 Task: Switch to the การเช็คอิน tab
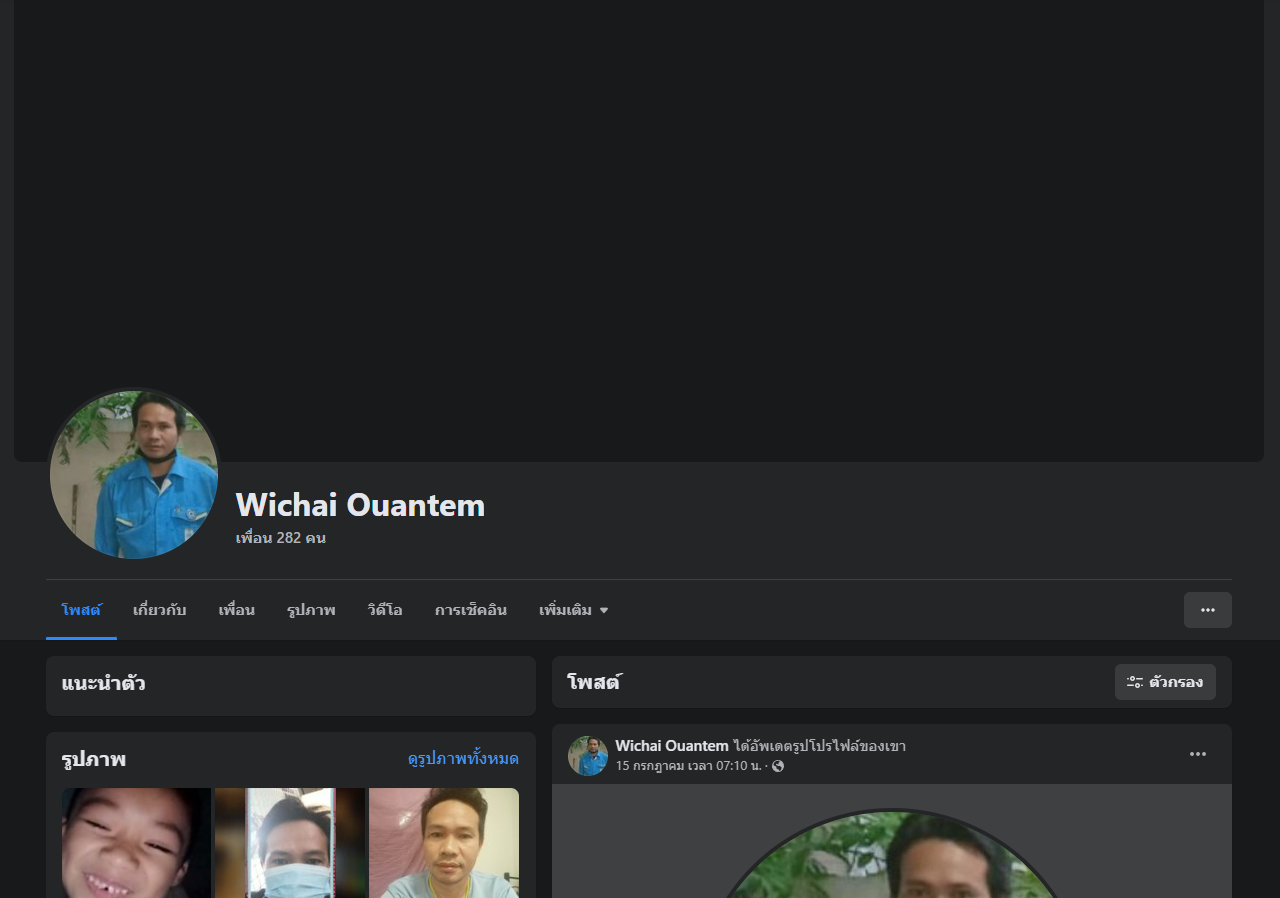tap(471, 610)
